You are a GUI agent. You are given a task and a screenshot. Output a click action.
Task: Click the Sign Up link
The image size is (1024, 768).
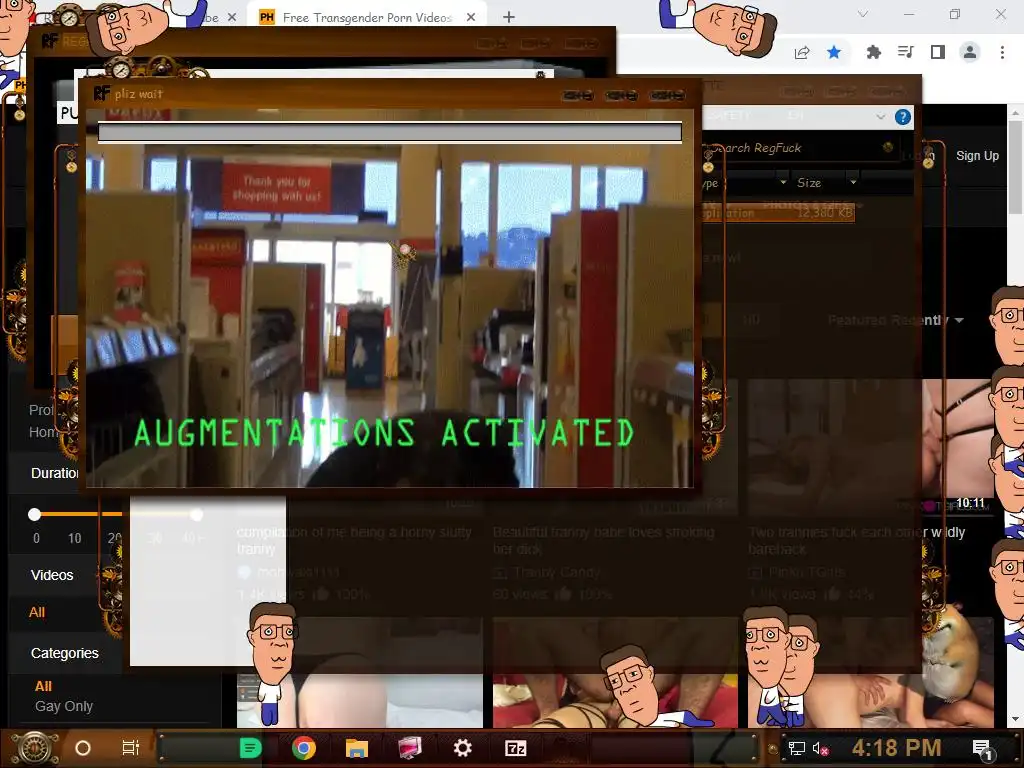(x=977, y=155)
